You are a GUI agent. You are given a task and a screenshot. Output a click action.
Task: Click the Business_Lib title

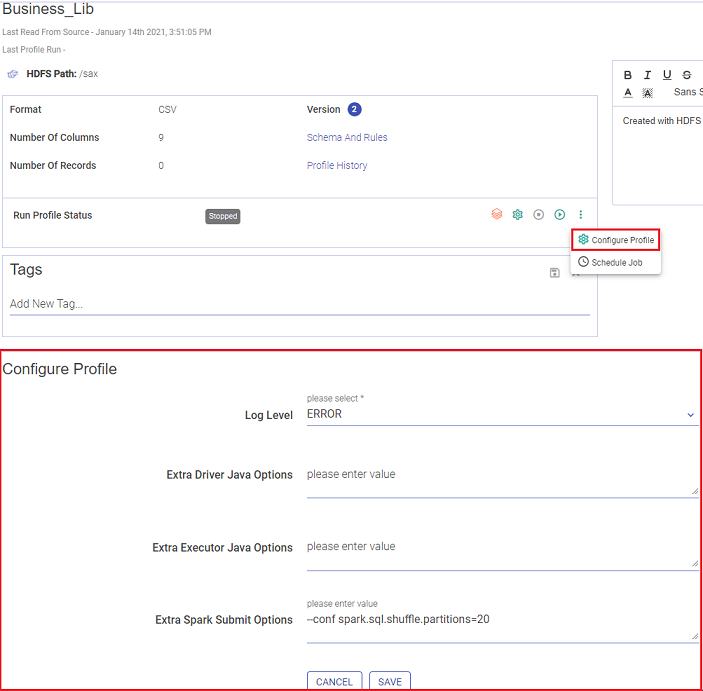48,9
